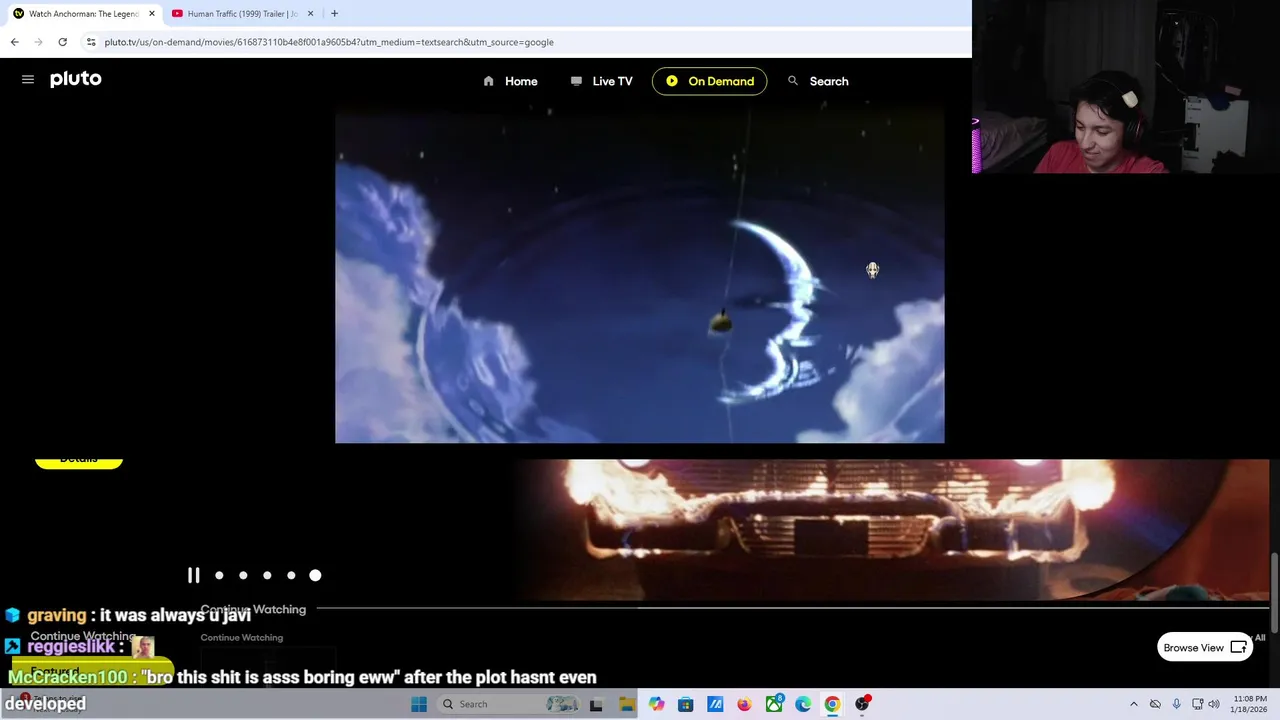This screenshot has width=1280, height=720.
Task: Click the Browse View button
Action: point(1205,647)
